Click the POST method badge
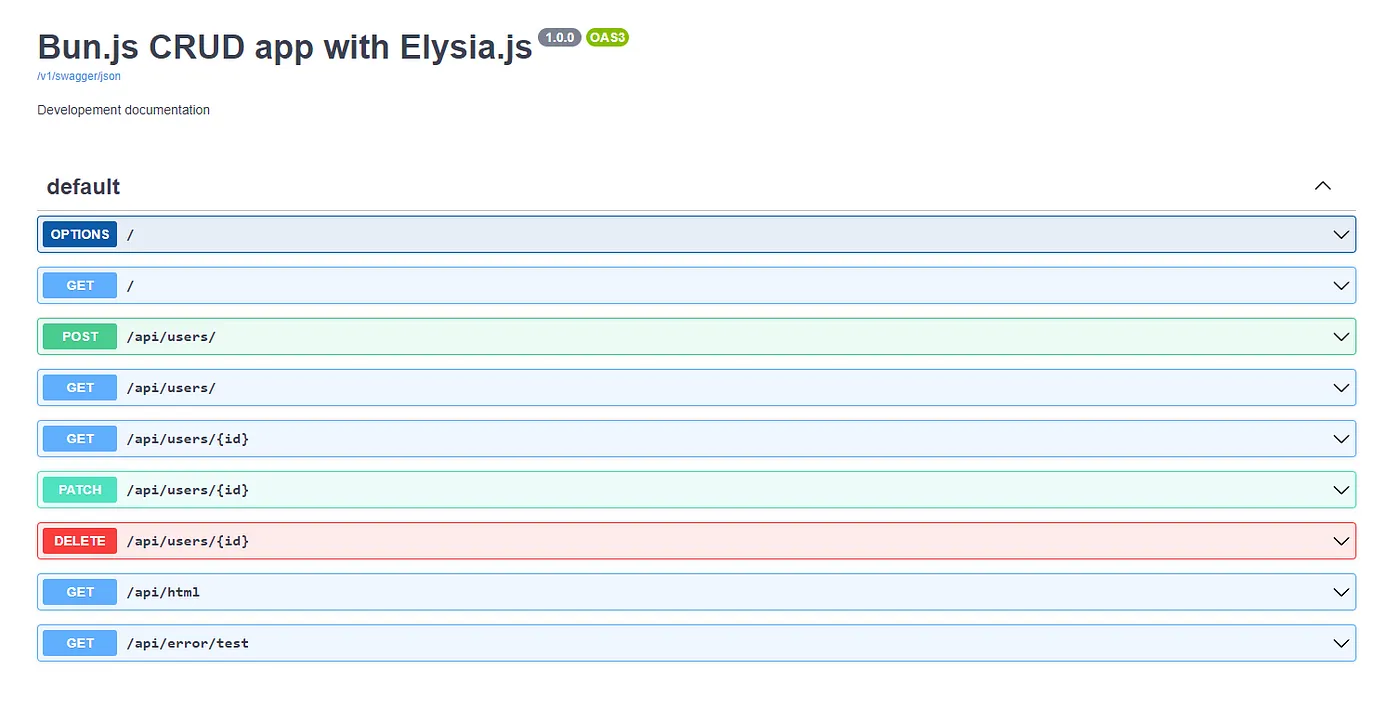 [x=80, y=336]
